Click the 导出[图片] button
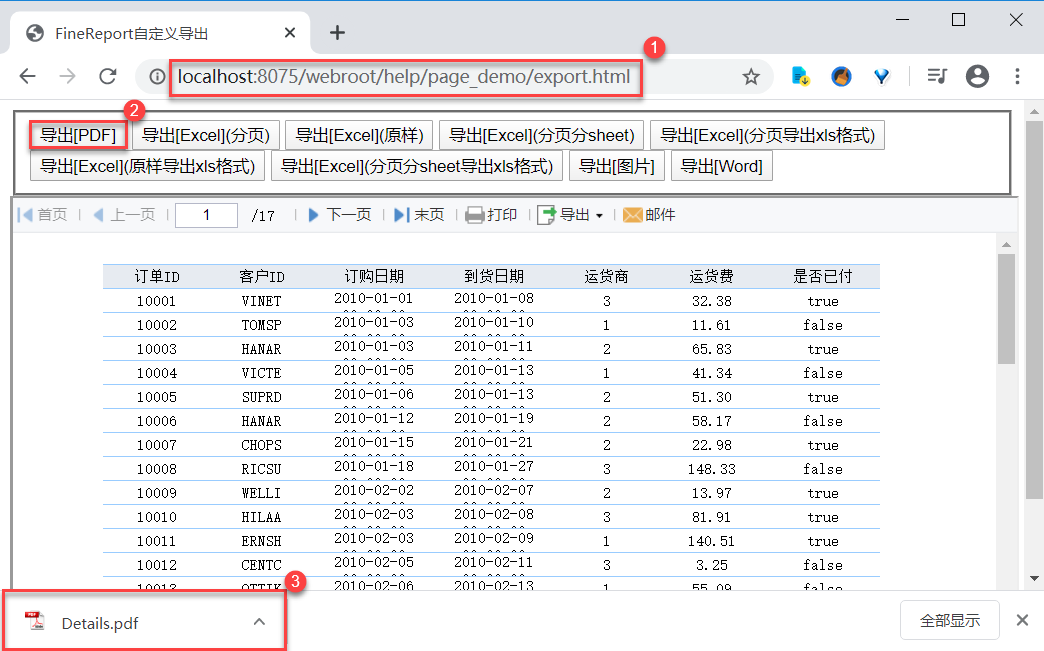The height and width of the screenshot is (651, 1044). pyautogui.click(x=617, y=166)
